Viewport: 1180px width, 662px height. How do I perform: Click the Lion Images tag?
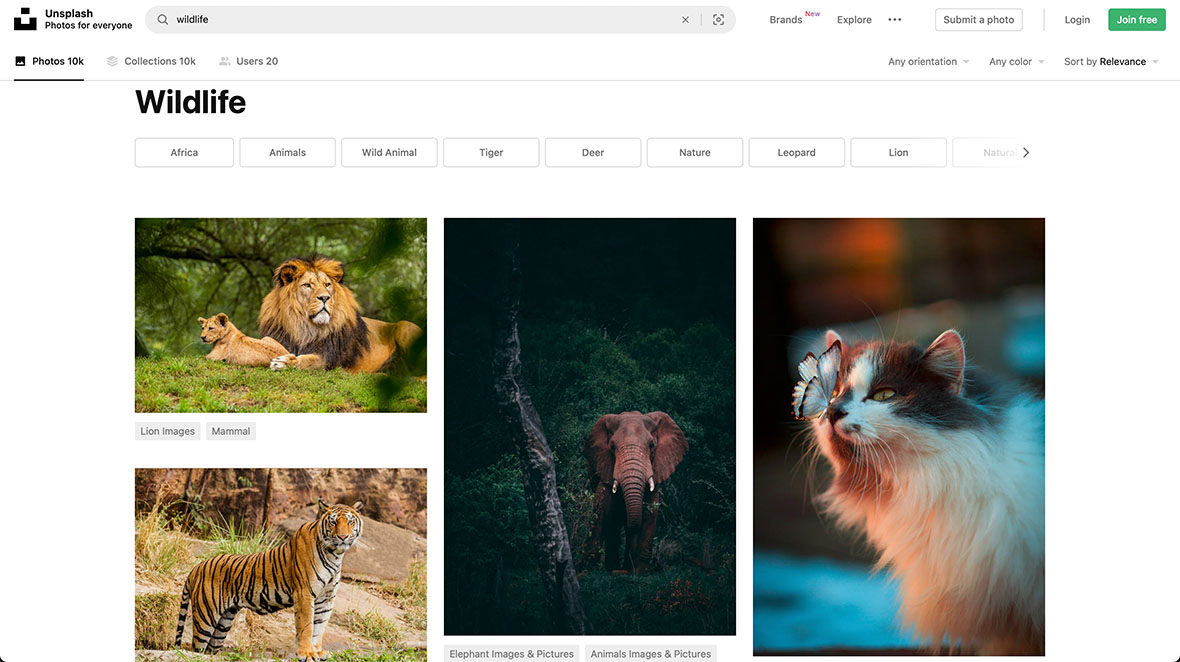[x=167, y=431]
